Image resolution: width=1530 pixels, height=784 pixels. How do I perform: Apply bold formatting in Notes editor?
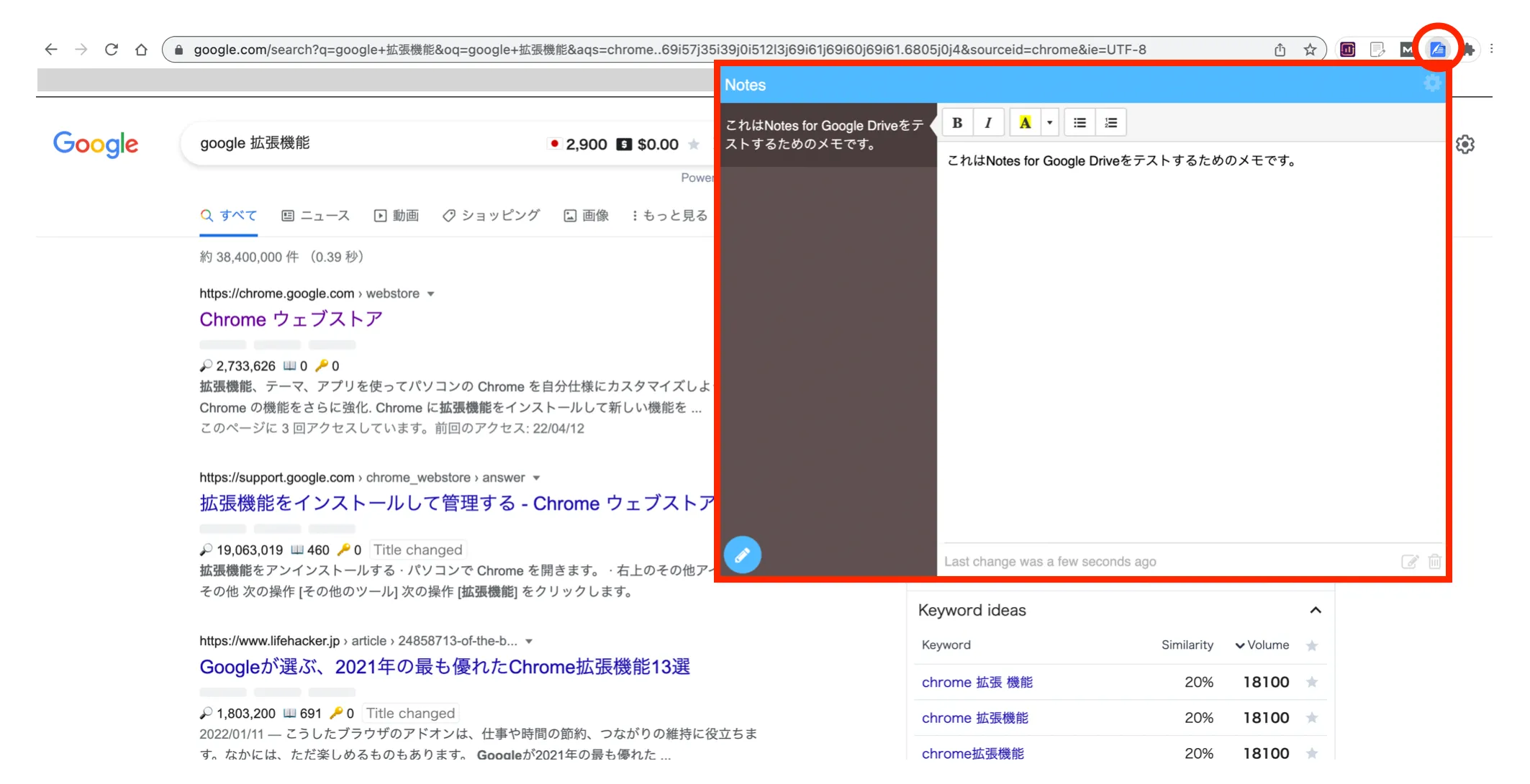click(x=957, y=123)
